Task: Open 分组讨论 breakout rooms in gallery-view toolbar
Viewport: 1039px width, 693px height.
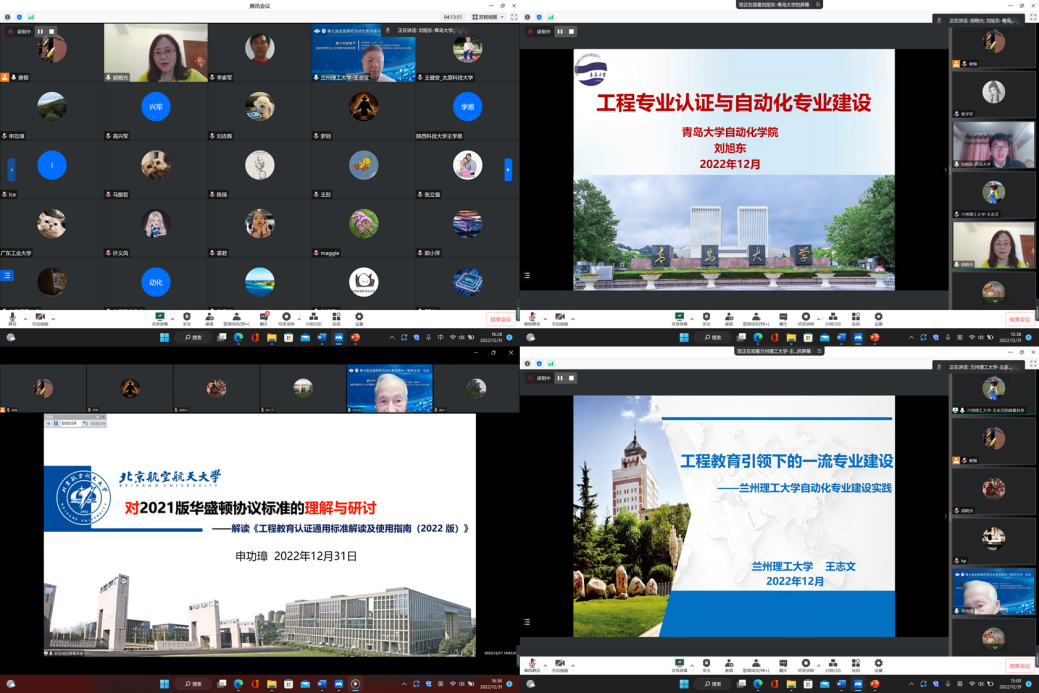Action: 313,316
